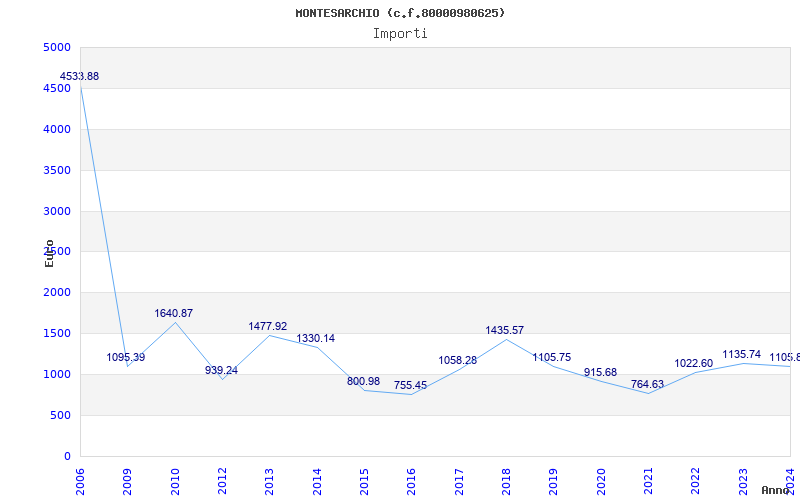Select the 1640.87 data label
Screen dimensions: 800x500
174,313
